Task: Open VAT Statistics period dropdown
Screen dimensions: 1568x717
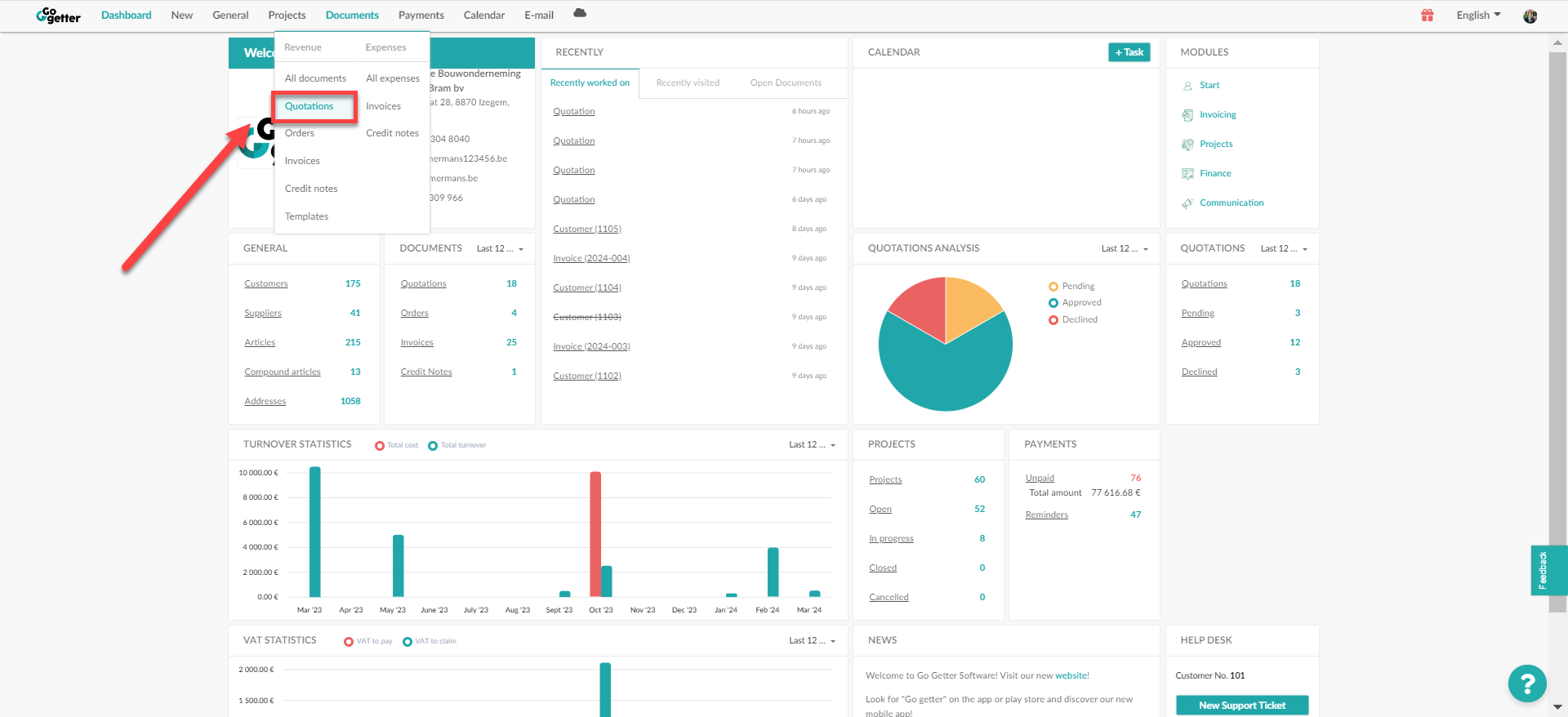Action: [812, 640]
